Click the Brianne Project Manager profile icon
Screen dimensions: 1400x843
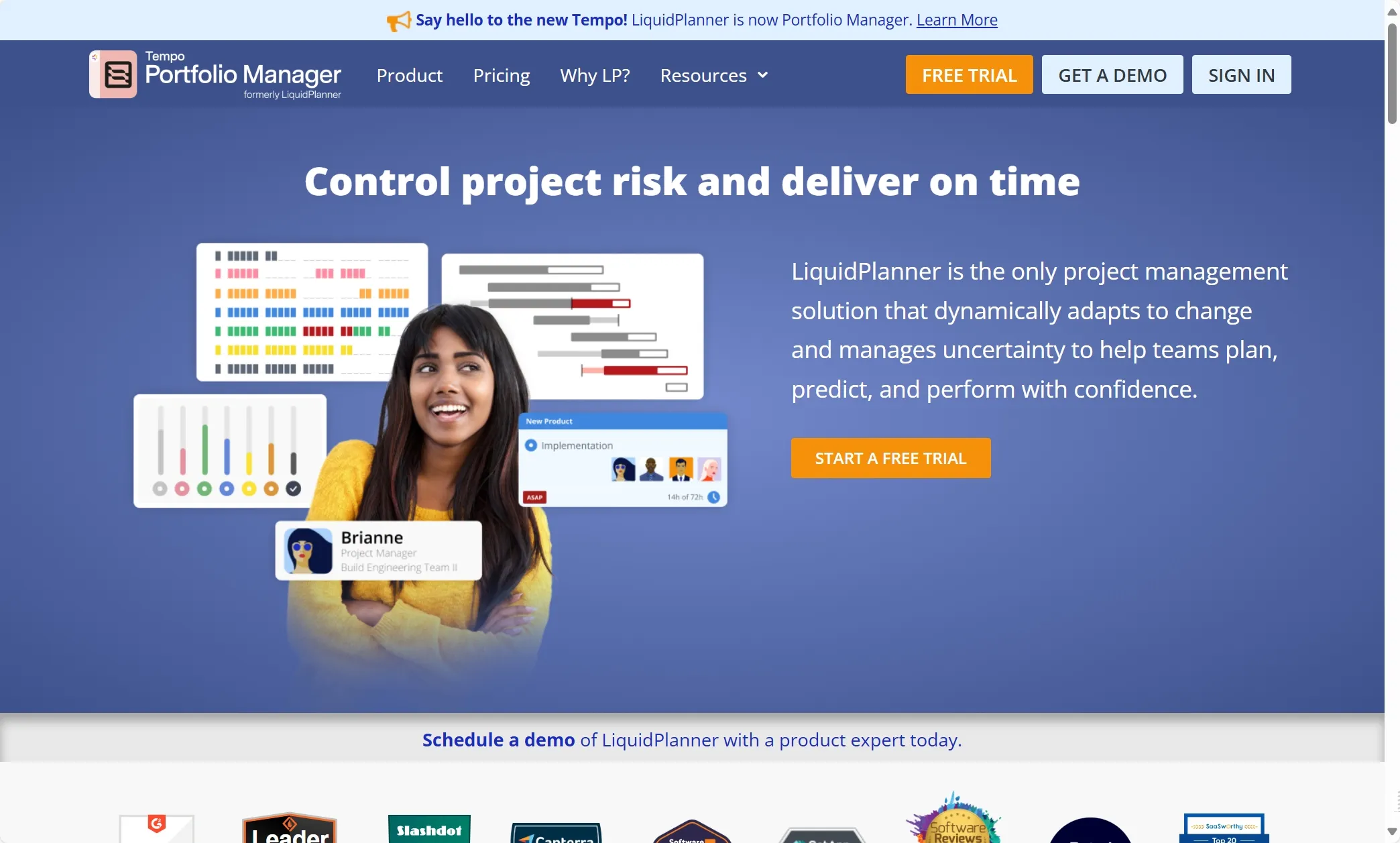pos(306,551)
